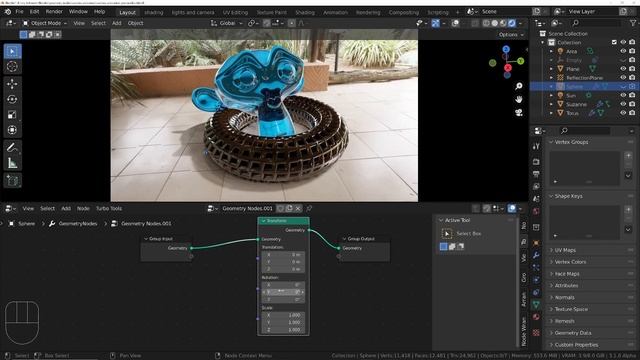Click the Translation X field in Transform node

(x=283, y=254)
